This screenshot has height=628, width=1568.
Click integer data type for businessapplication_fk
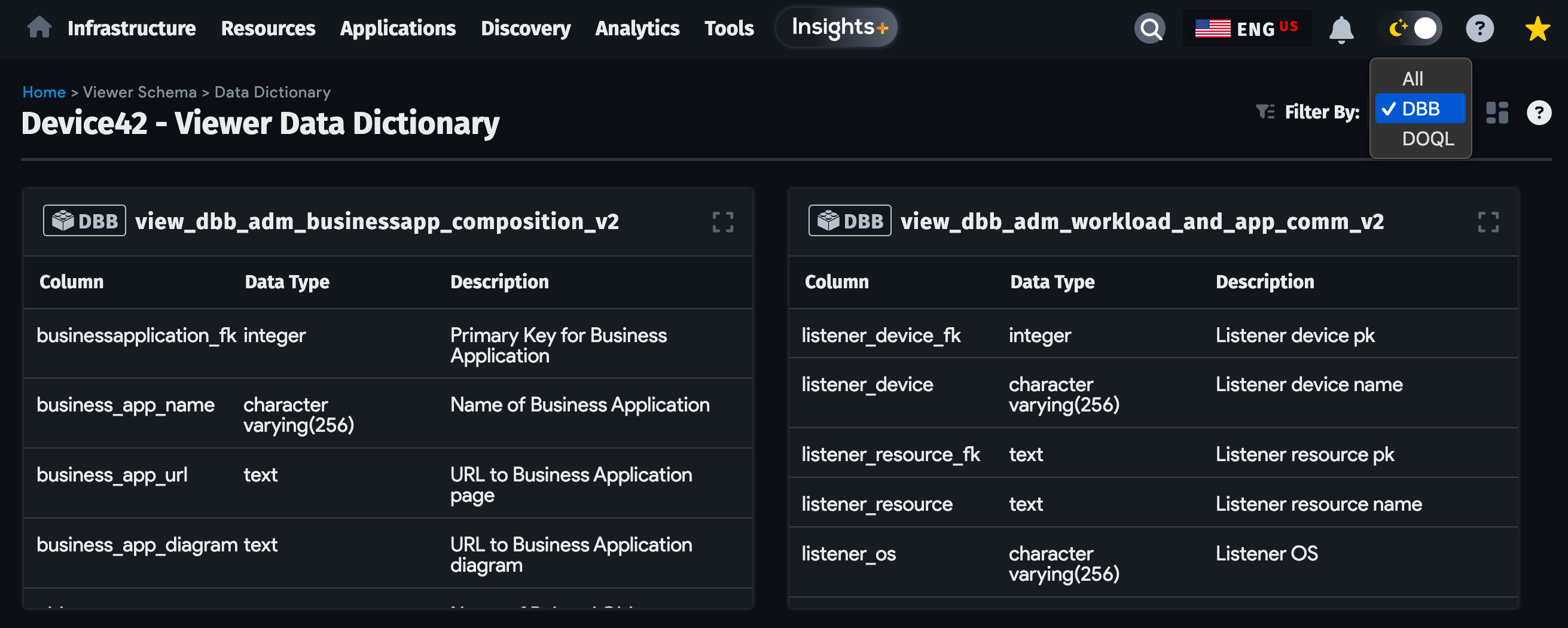tap(274, 336)
